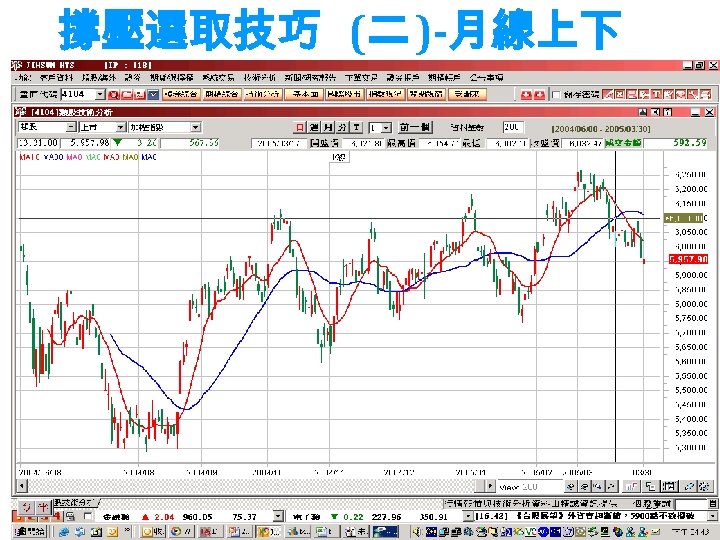Image resolution: width=720 pixels, height=540 pixels.
Task: Click the '前一個' previous button
Action: pyautogui.click(x=415, y=127)
